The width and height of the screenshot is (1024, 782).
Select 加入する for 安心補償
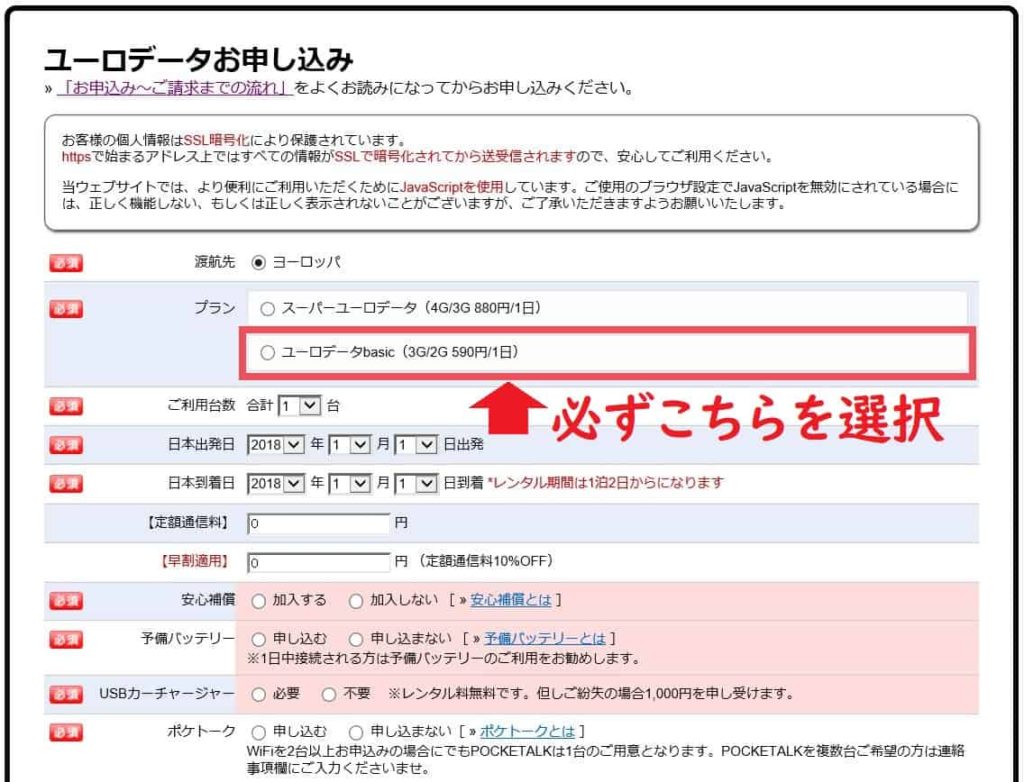pos(259,601)
